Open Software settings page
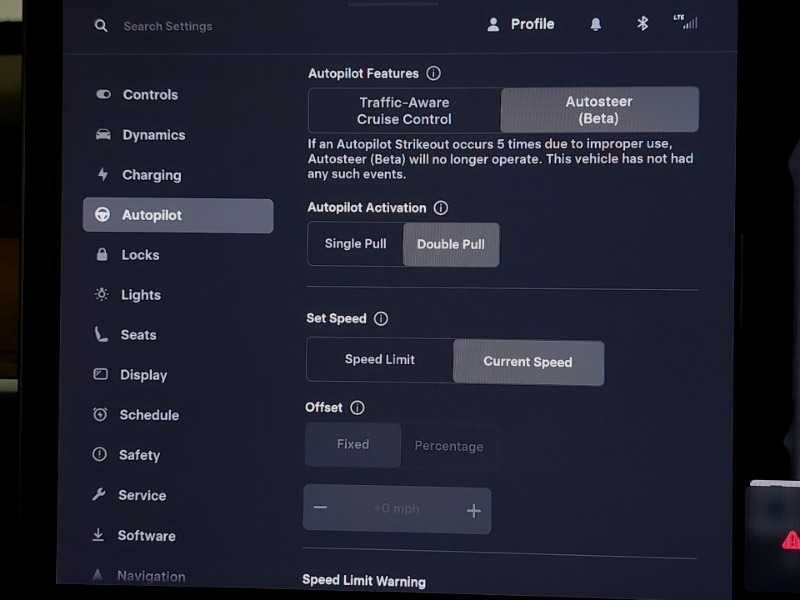This screenshot has width=800, height=600. (x=146, y=535)
